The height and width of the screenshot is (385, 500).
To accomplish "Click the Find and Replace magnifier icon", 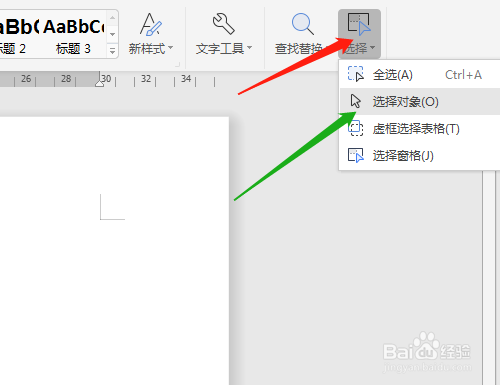I will [302, 24].
